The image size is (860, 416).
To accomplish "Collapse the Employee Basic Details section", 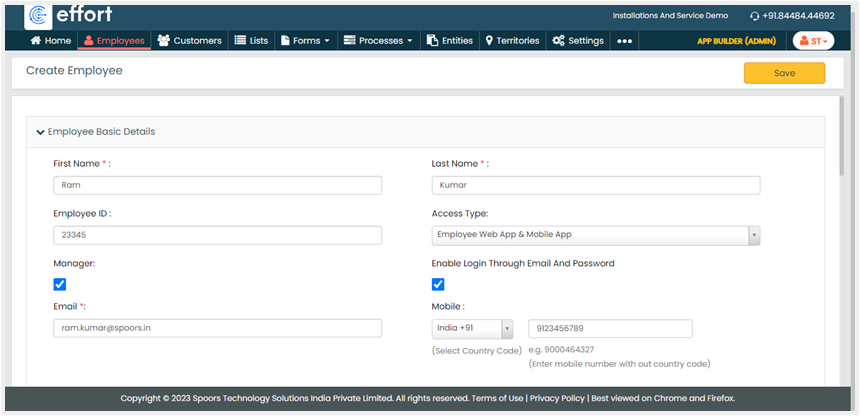I will pos(40,132).
